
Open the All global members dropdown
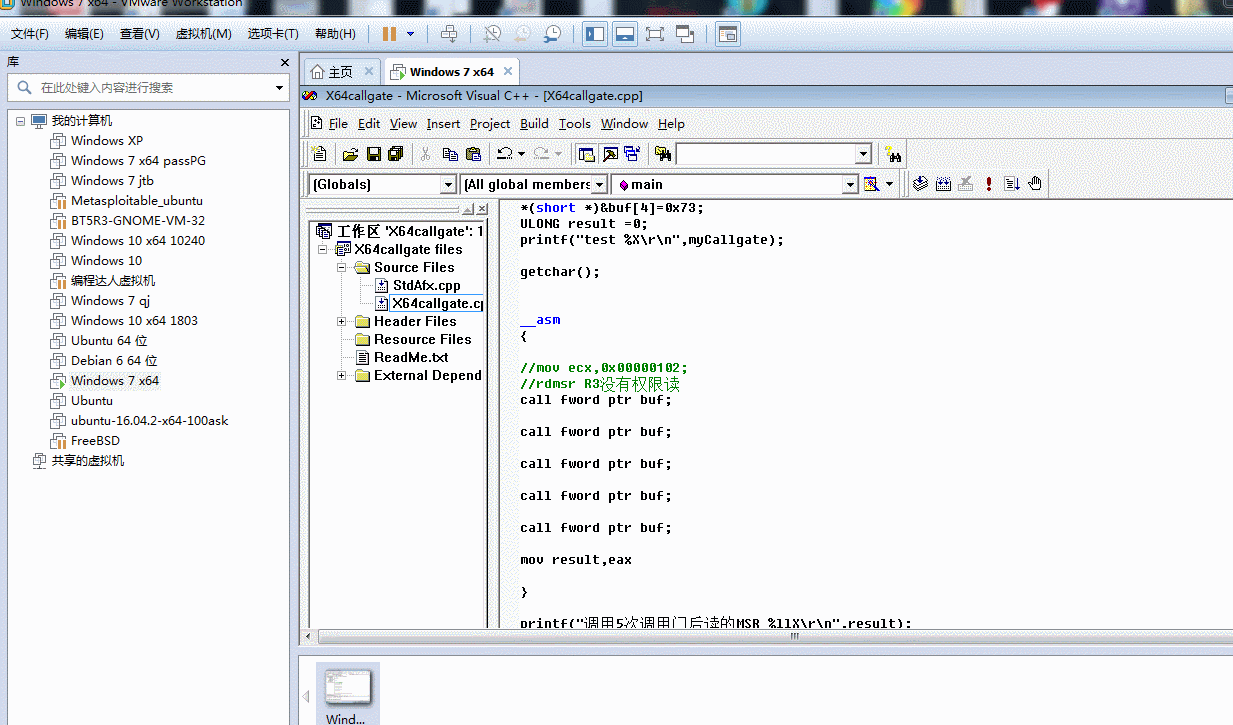pyautogui.click(x=600, y=184)
